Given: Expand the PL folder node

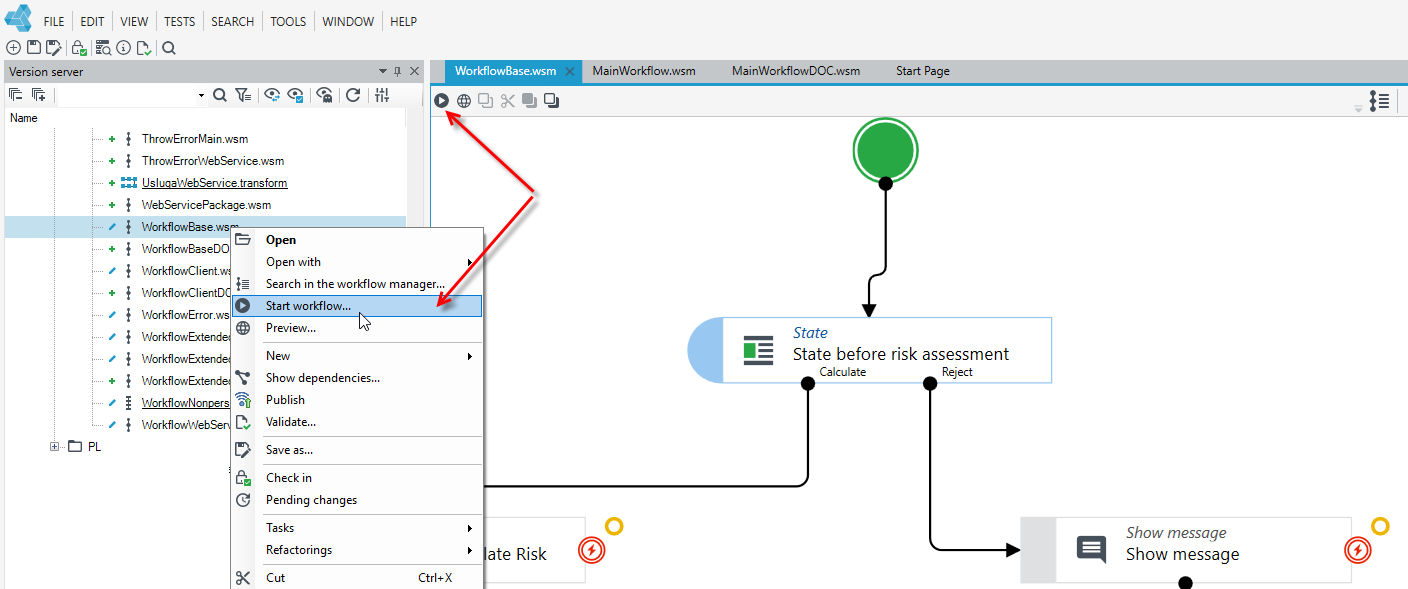Looking at the screenshot, I should pyautogui.click(x=55, y=447).
